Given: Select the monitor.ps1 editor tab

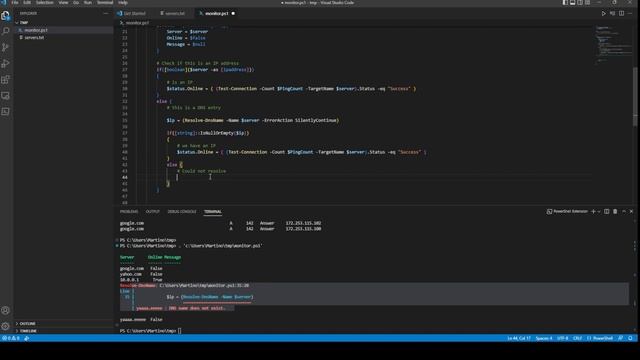Looking at the screenshot, I should pyautogui.click(x=217, y=13).
